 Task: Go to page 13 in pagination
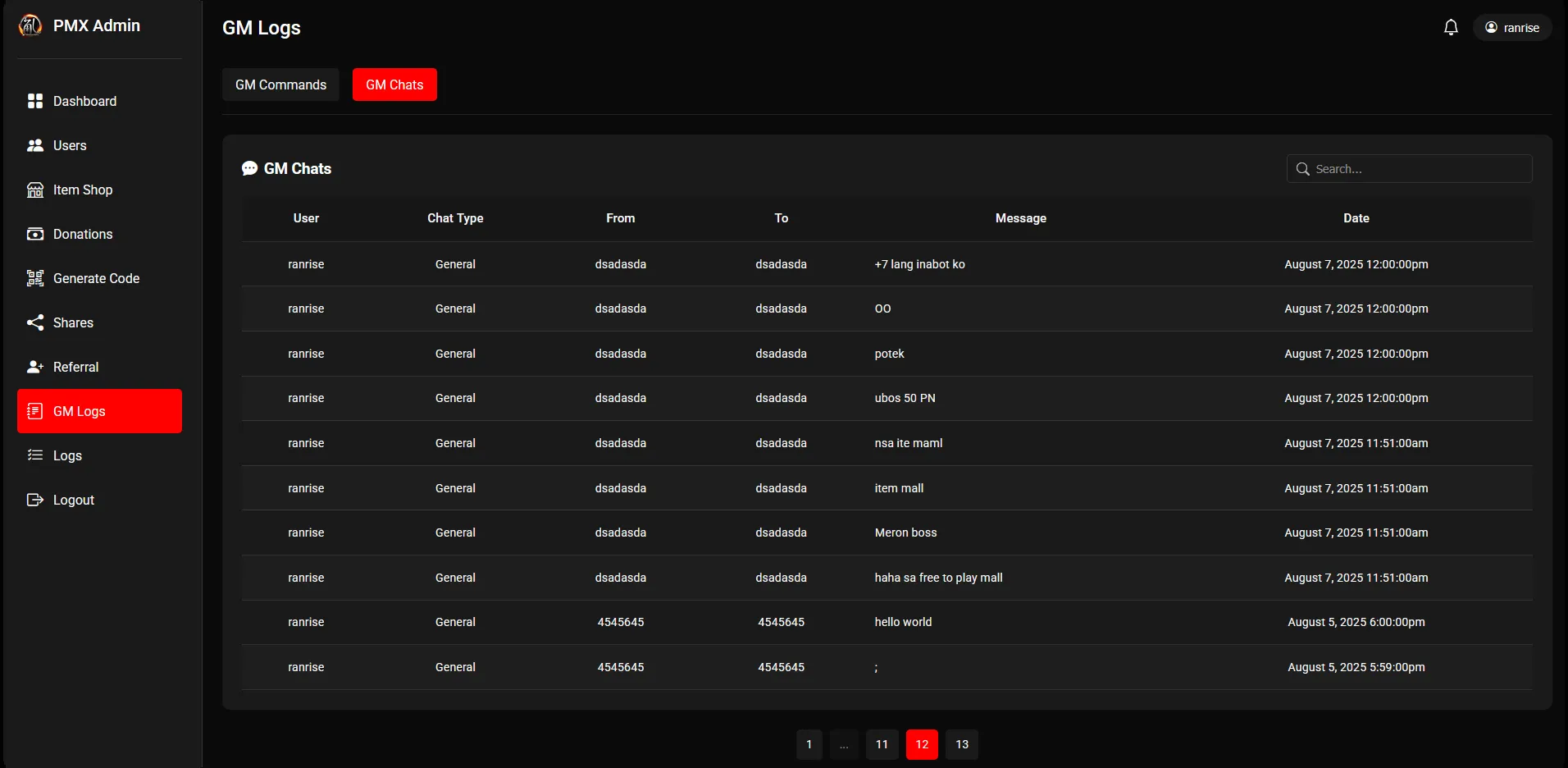pyautogui.click(x=961, y=744)
